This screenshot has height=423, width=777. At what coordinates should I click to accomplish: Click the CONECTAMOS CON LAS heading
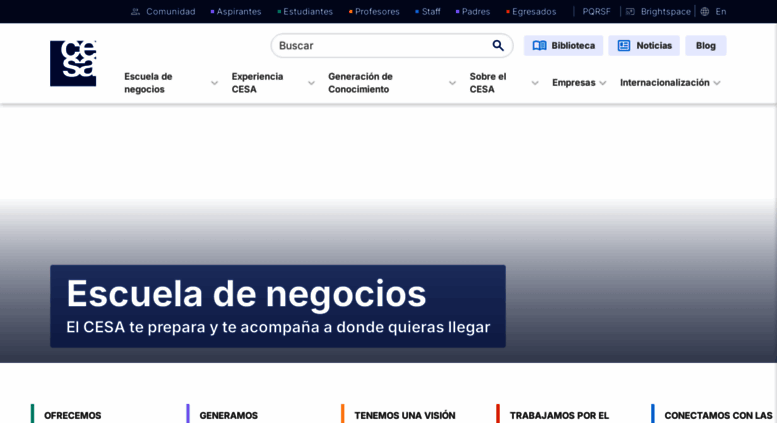[x=718, y=416]
